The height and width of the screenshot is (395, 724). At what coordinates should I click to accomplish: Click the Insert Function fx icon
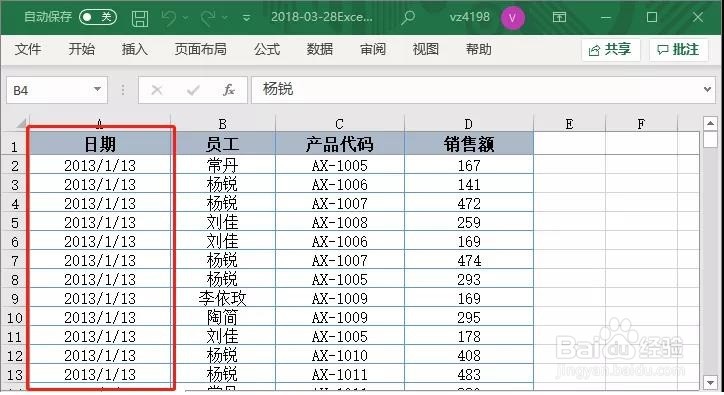point(229,90)
